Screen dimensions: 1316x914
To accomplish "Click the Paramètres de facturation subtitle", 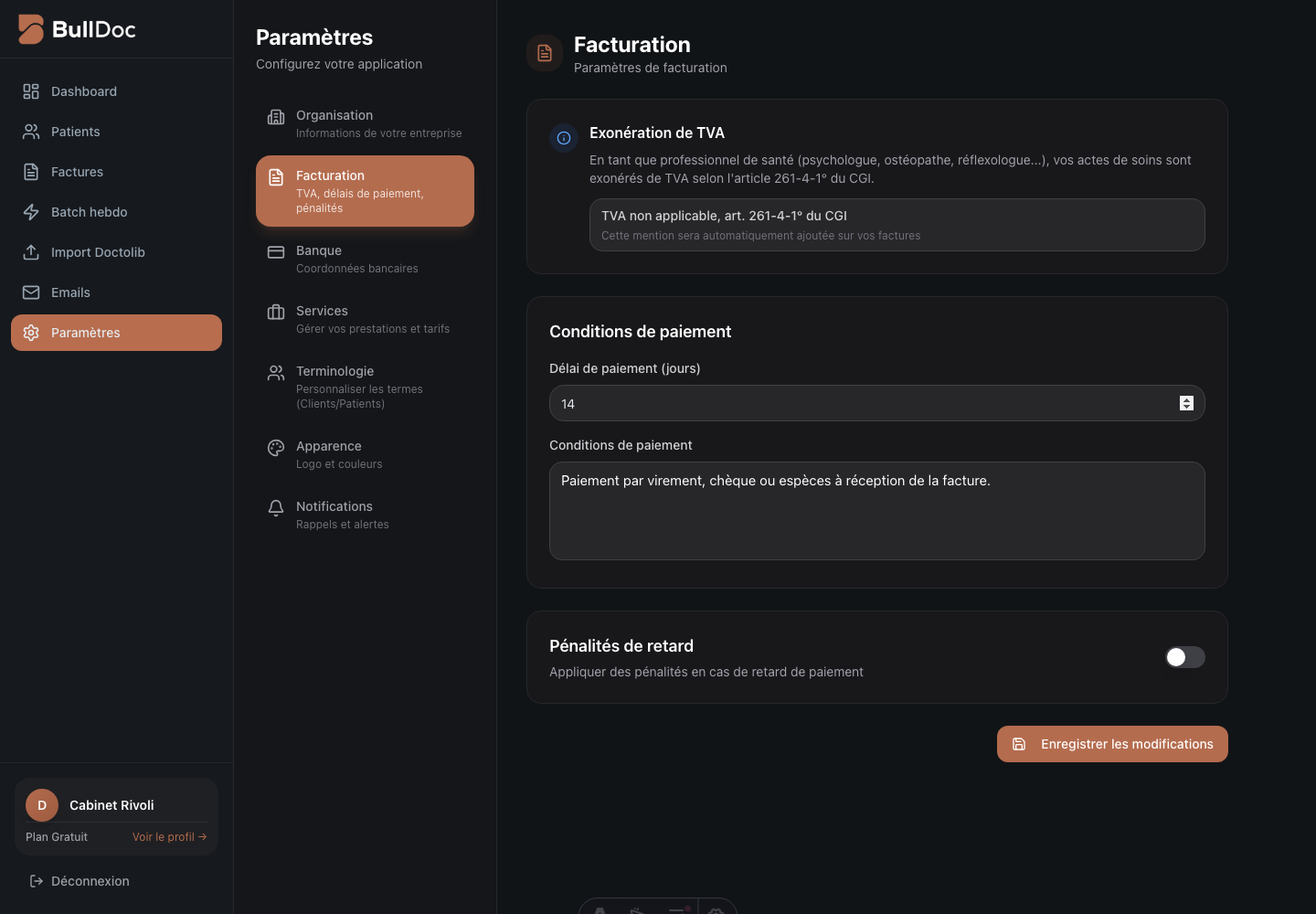I will [651, 68].
